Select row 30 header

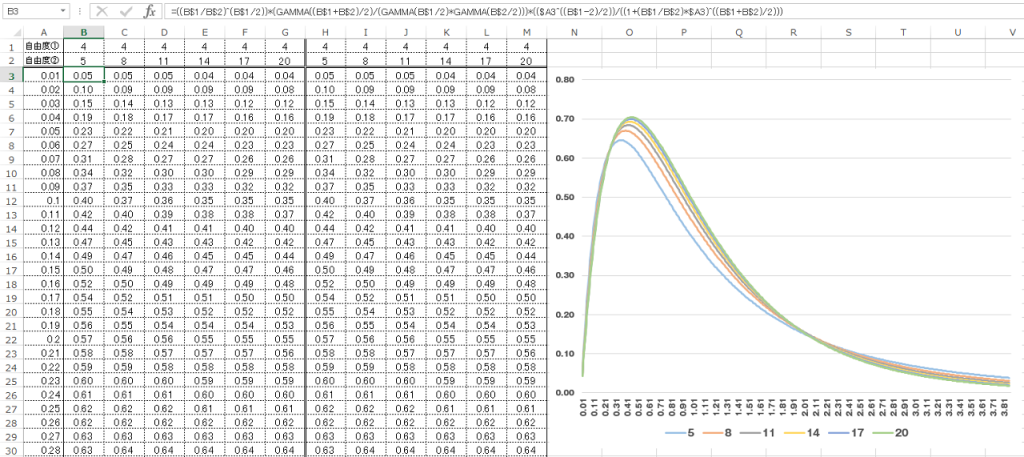click(x=8, y=450)
